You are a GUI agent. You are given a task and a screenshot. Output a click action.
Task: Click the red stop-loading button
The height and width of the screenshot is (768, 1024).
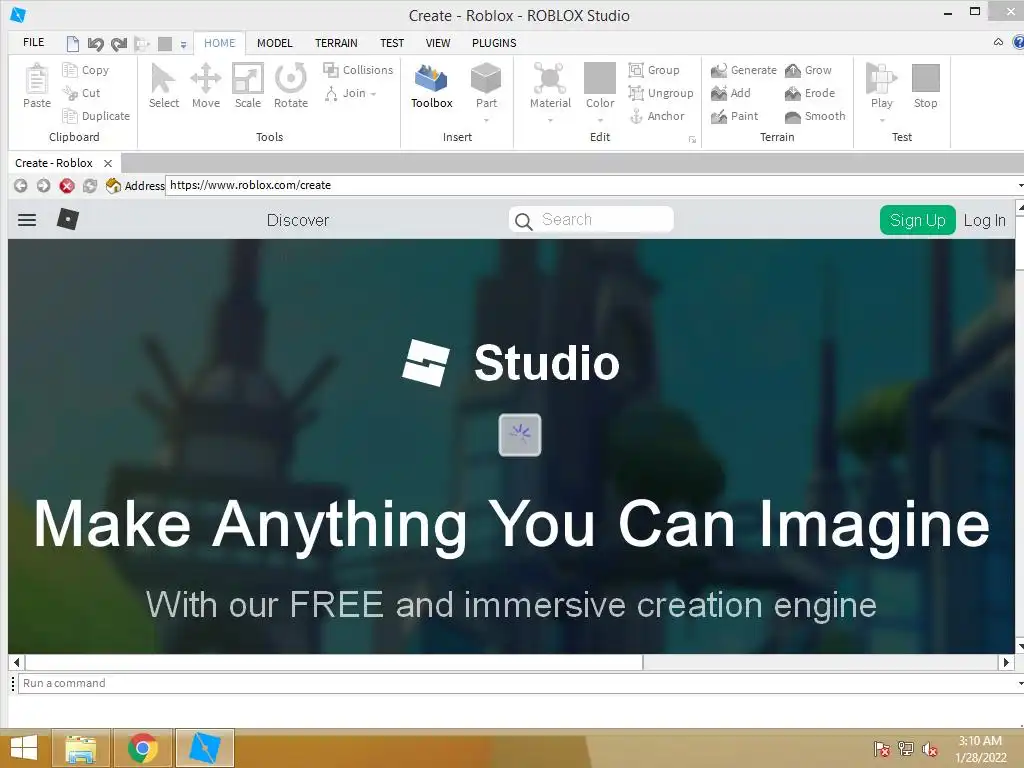click(x=67, y=185)
